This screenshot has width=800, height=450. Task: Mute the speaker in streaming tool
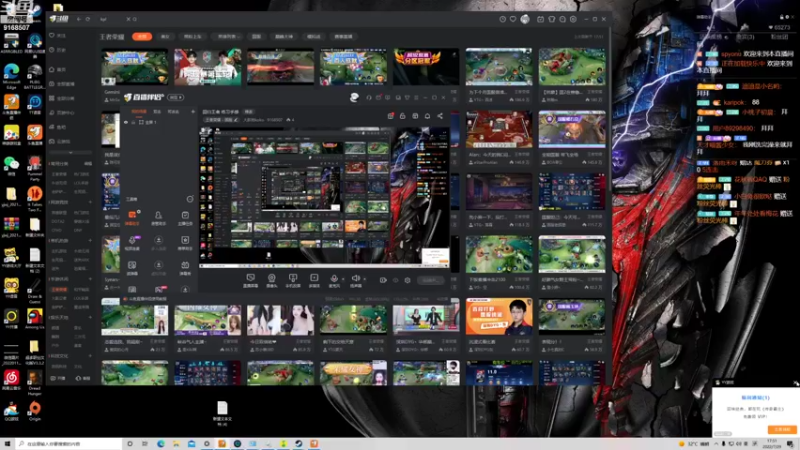[x=355, y=278]
